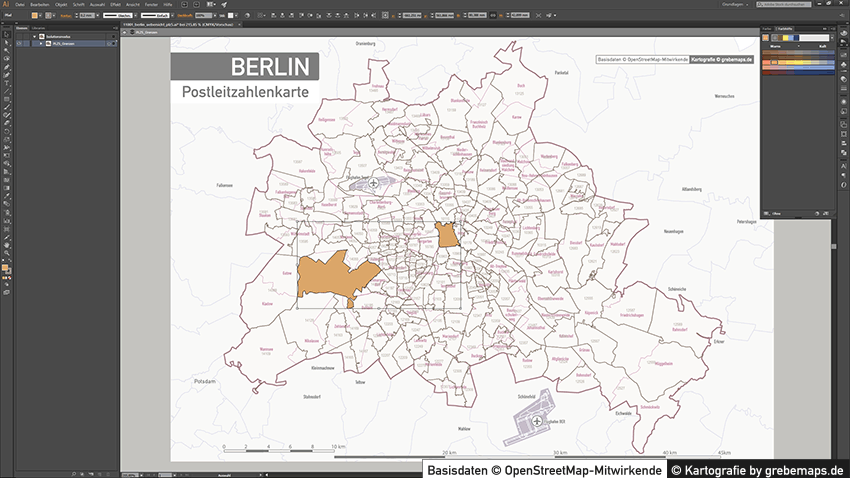The width and height of the screenshot is (850, 478).
Task: Choose the Hand tool
Action: [6, 244]
